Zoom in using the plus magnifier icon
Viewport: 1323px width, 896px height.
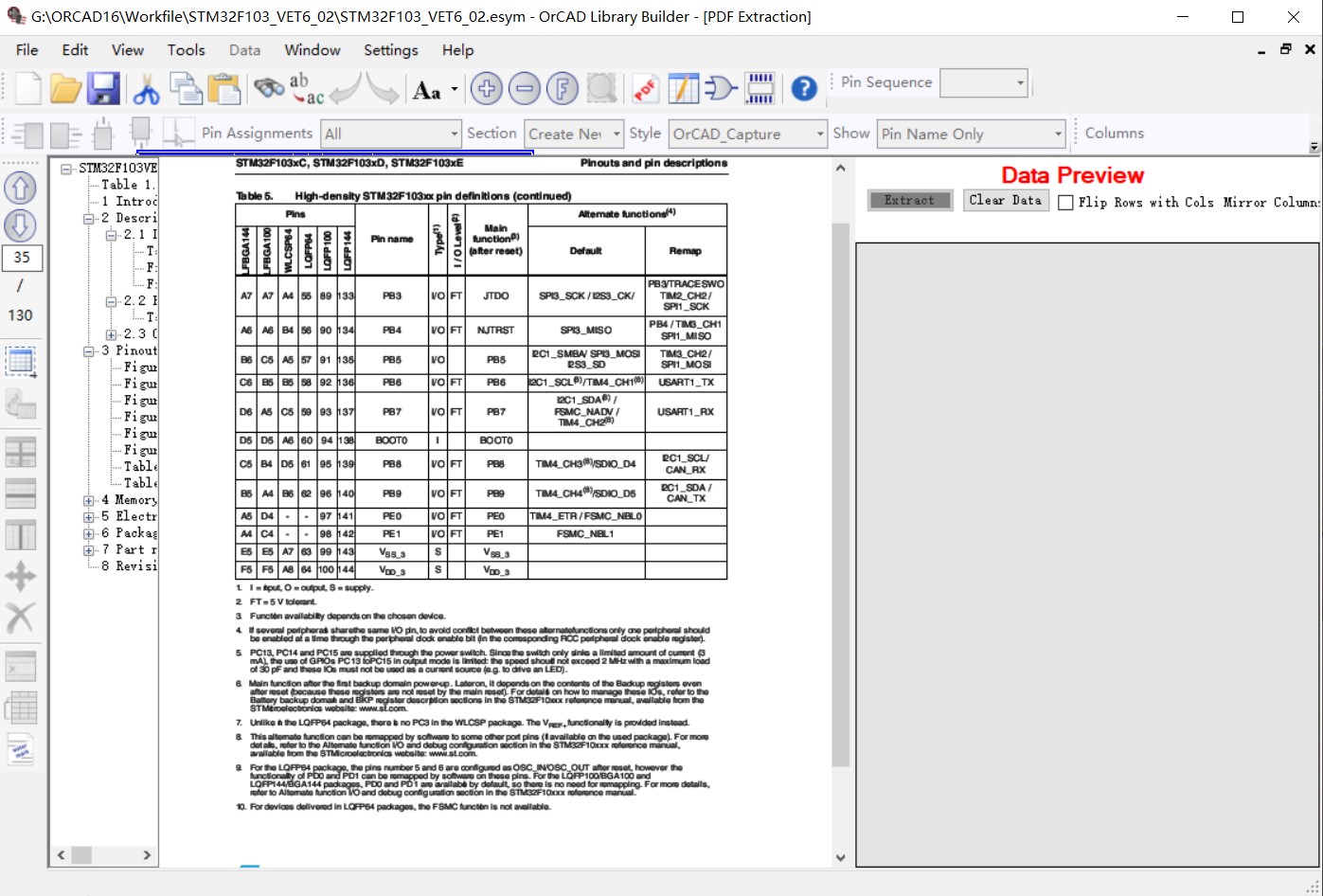(486, 87)
